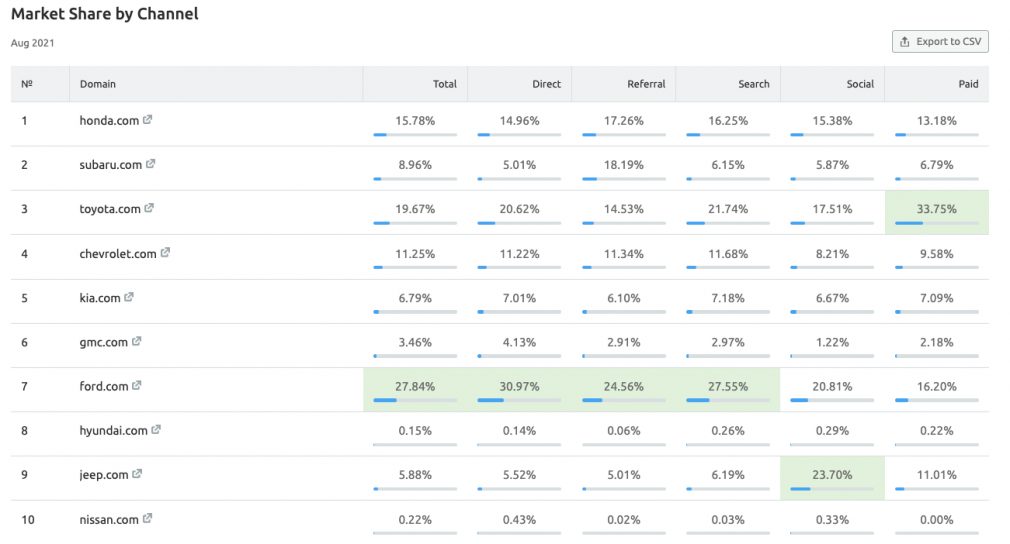Open ford.com external link icon
The image size is (1010, 544).
(137, 386)
